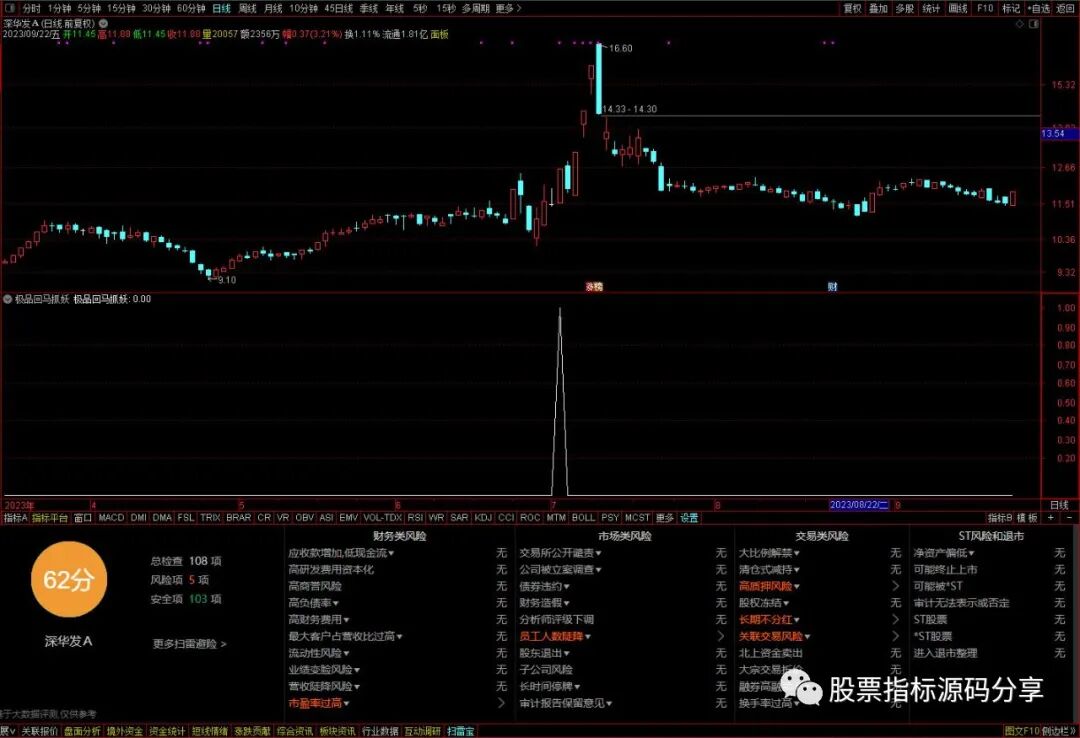Expand 市盈率过高 risk item

[x=319, y=703]
